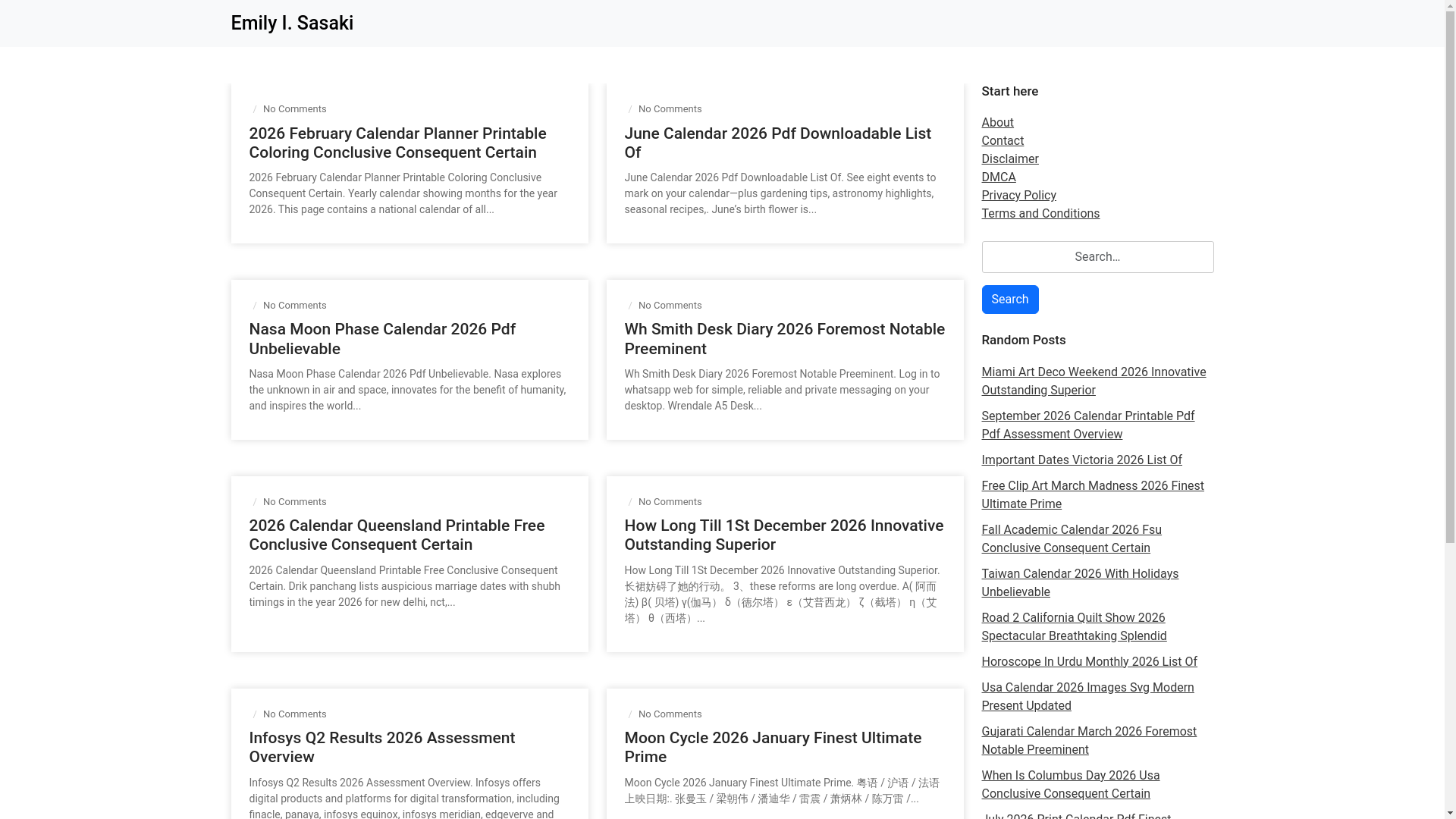
Task: Click No Comments above 1St December post
Action: [670, 501]
